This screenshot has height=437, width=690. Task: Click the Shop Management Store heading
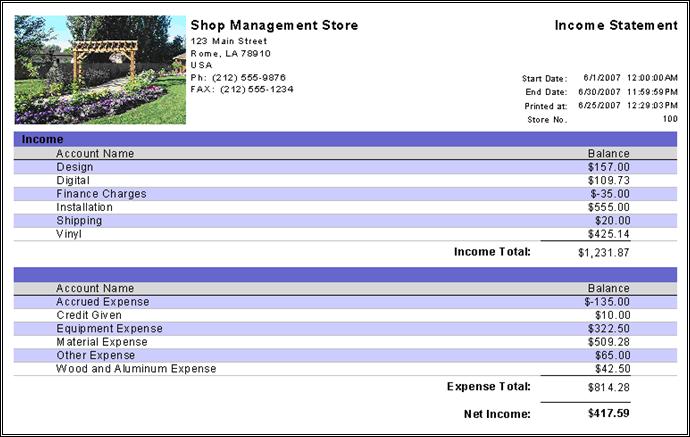[x=274, y=26]
